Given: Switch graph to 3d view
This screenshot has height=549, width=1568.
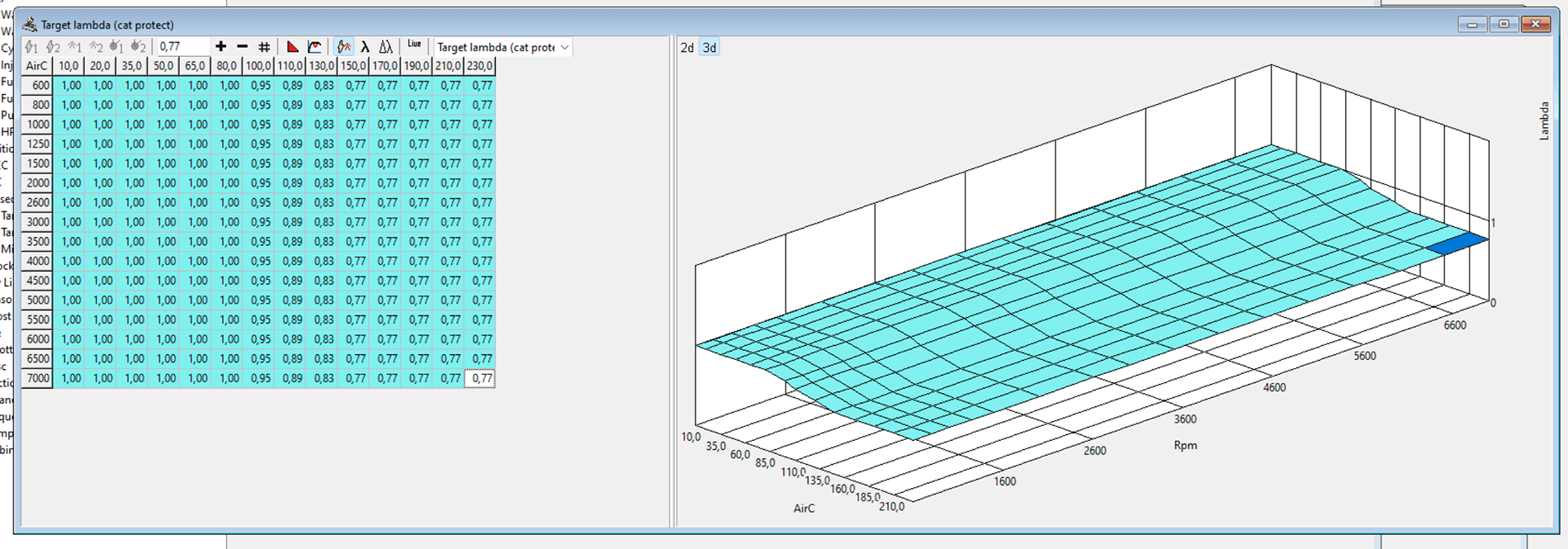Looking at the screenshot, I should 710,48.
